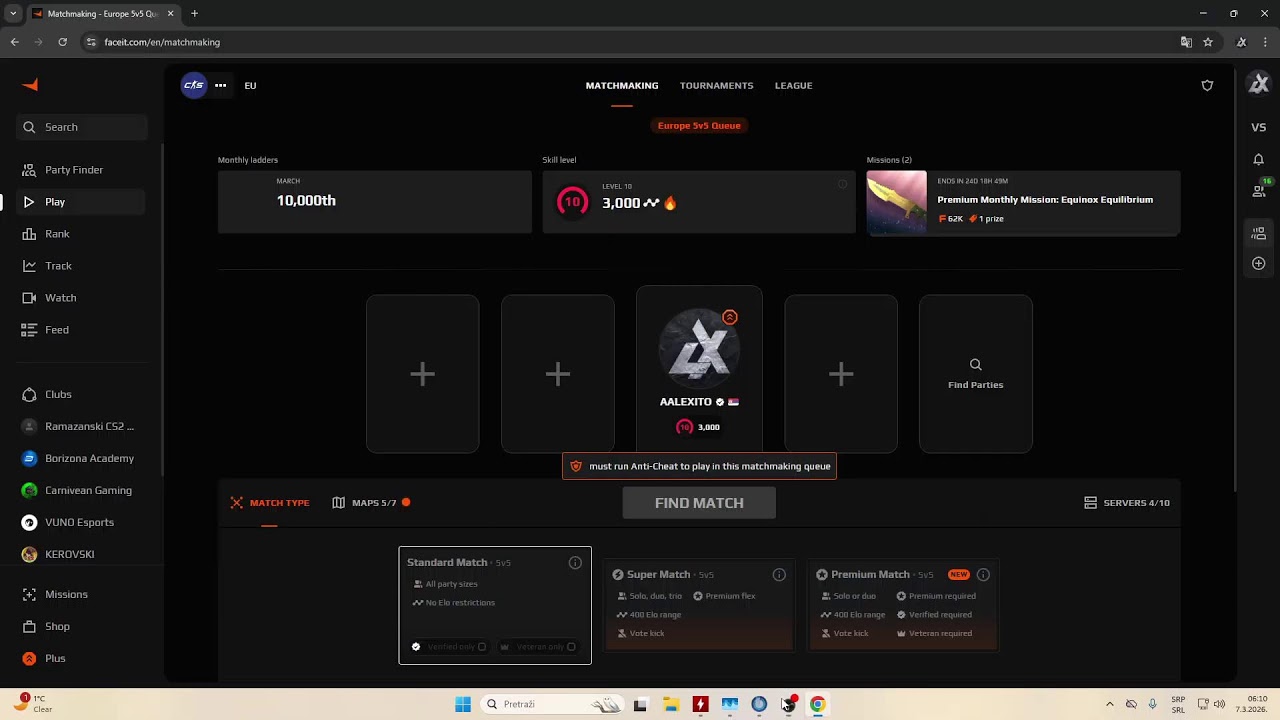Open notifications bell
The height and width of the screenshot is (720, 1280).
coord(1259,159)
